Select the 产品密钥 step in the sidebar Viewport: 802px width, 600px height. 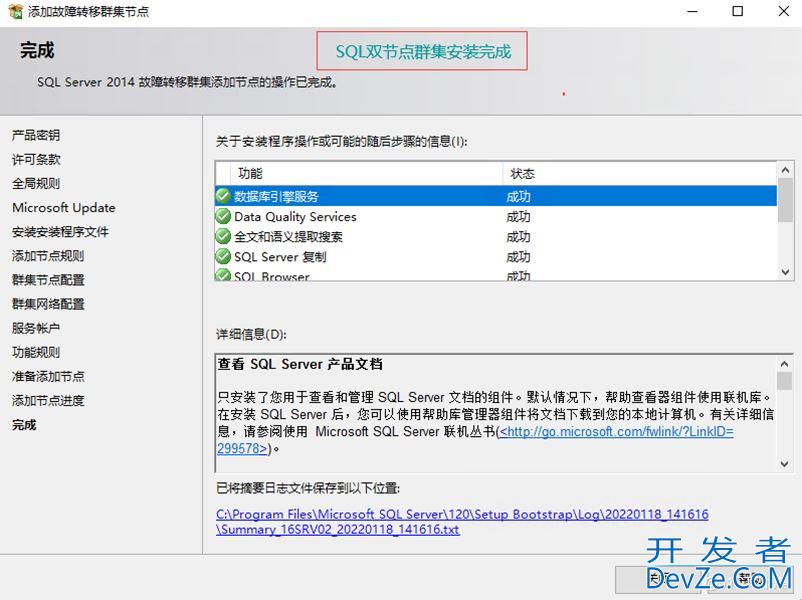click(36, 135)
